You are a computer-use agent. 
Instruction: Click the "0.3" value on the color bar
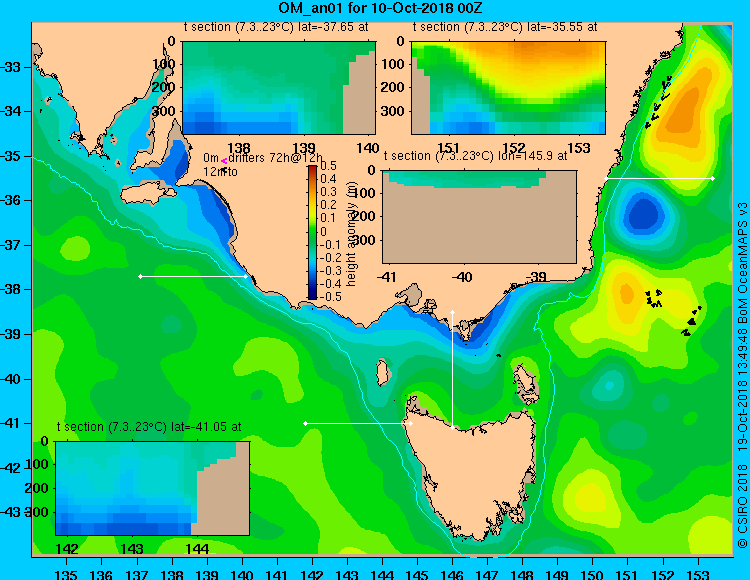328,192
